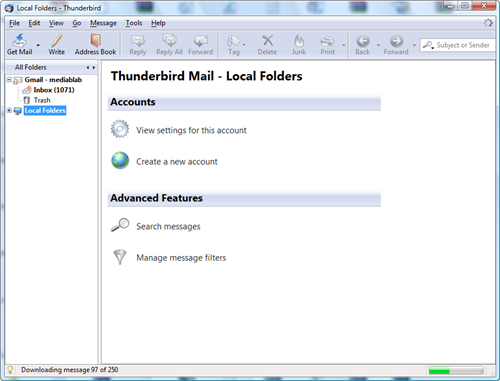The width and height of the screenshot is (500, 381).
Task: Click 'Downloading message 97 of 250' status text
Action: tap(69, 370)
